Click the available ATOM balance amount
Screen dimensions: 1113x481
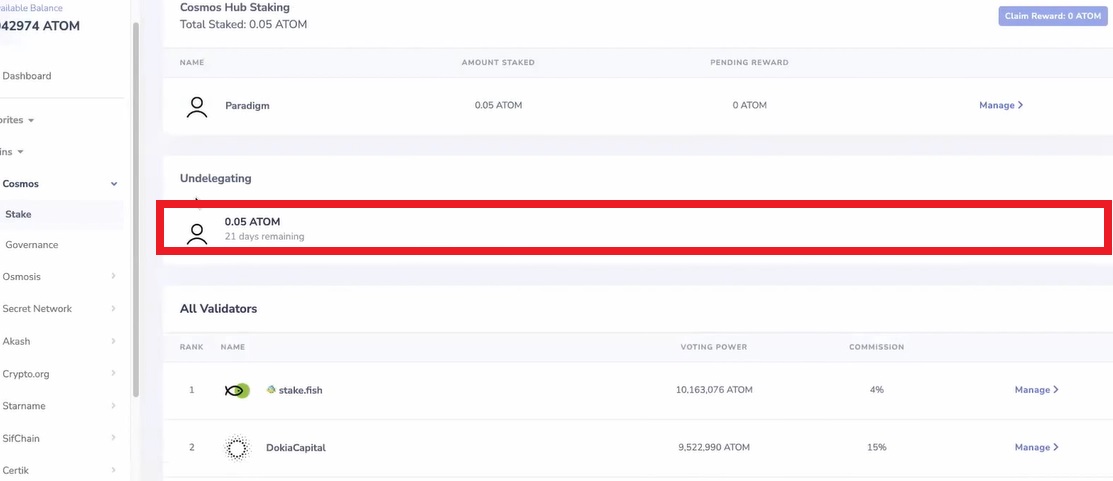point(40,26)
